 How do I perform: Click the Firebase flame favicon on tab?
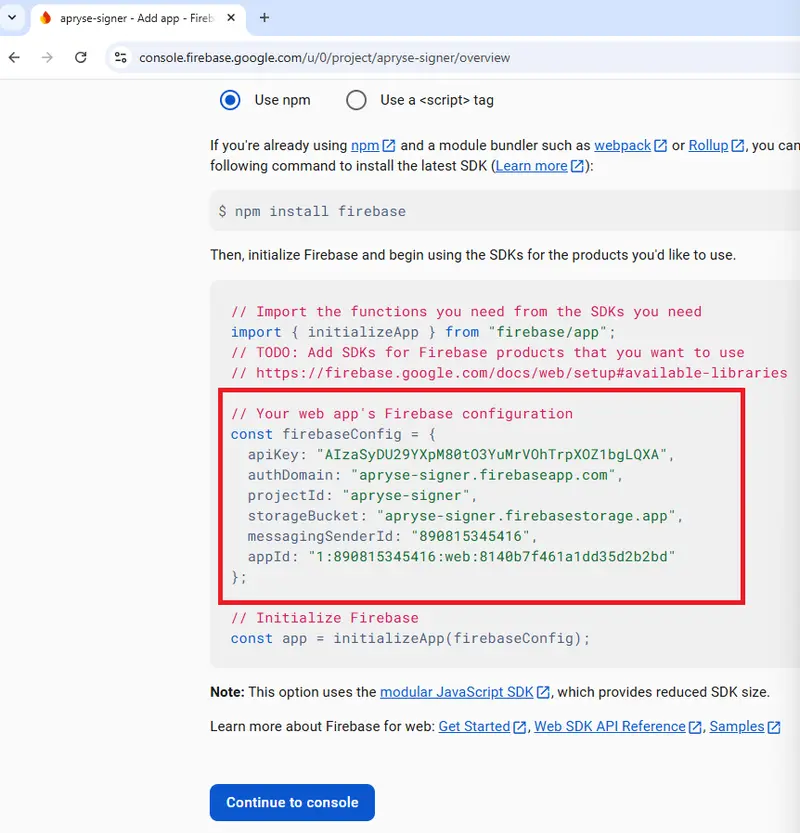pos(46,18)
